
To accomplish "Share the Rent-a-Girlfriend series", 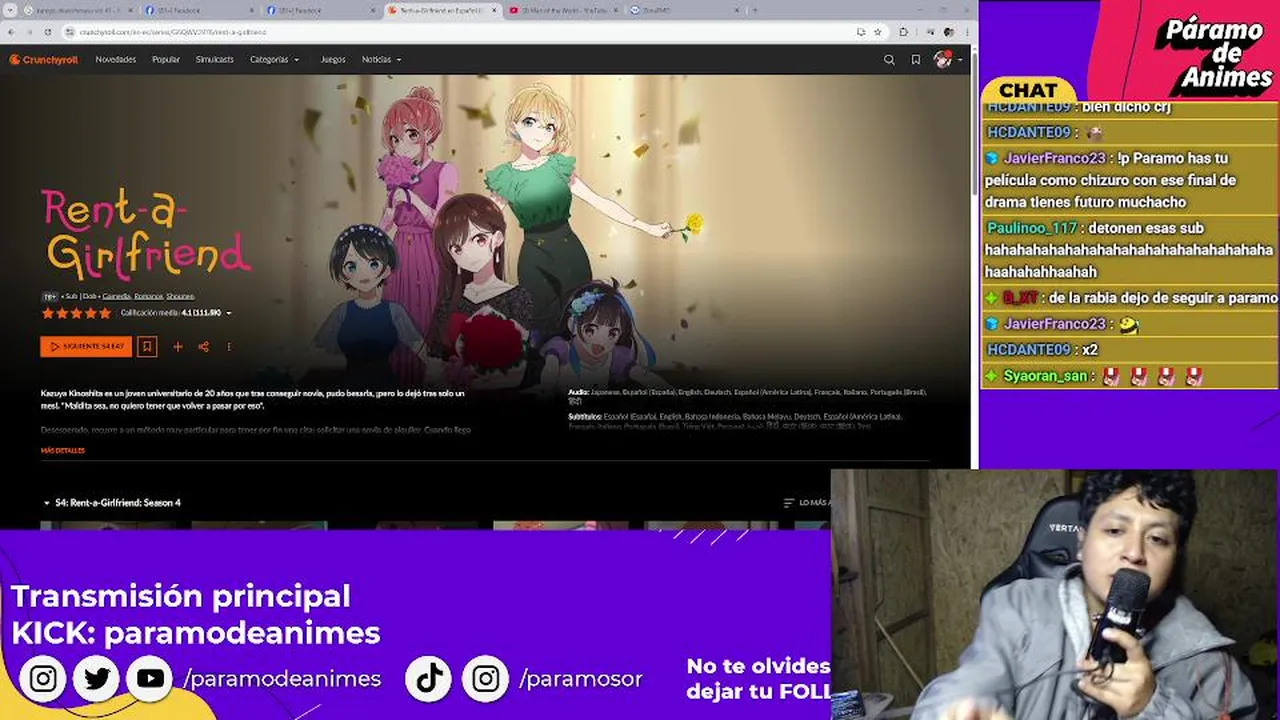I will pyautogui.click(x=203, y=347).
